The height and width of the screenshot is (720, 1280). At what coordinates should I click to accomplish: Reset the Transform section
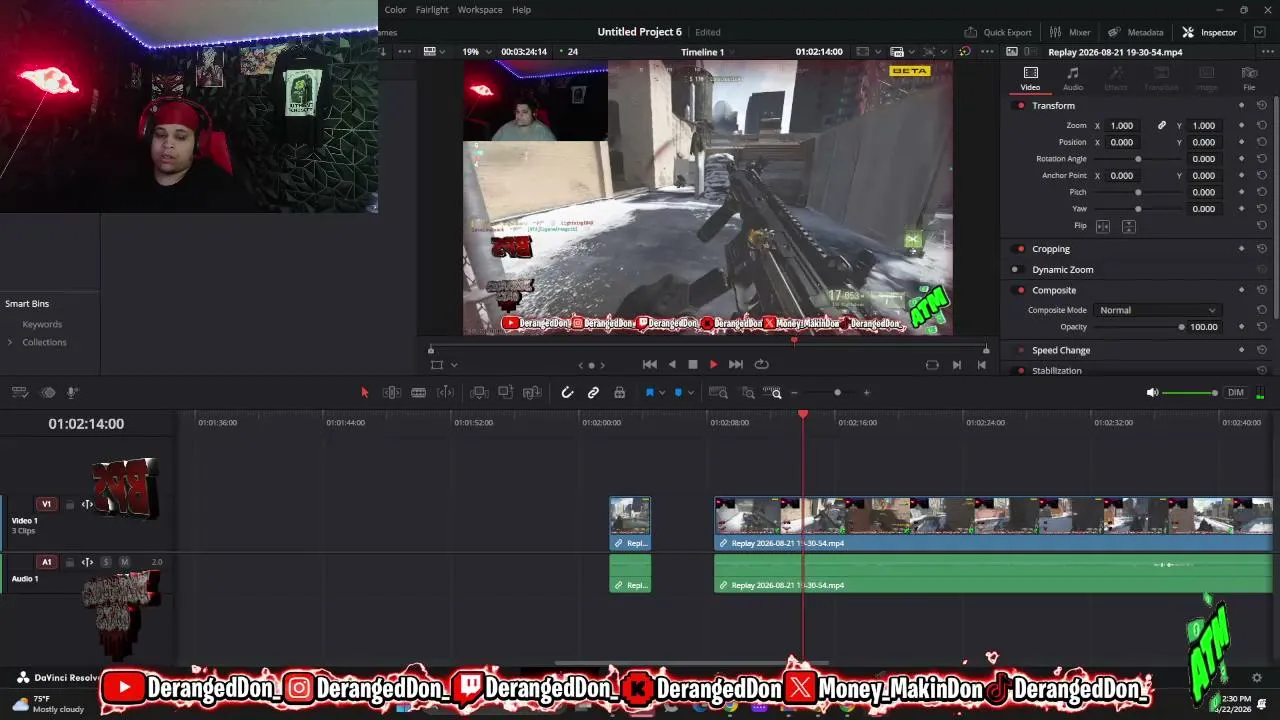click(x=1262, y=106)
